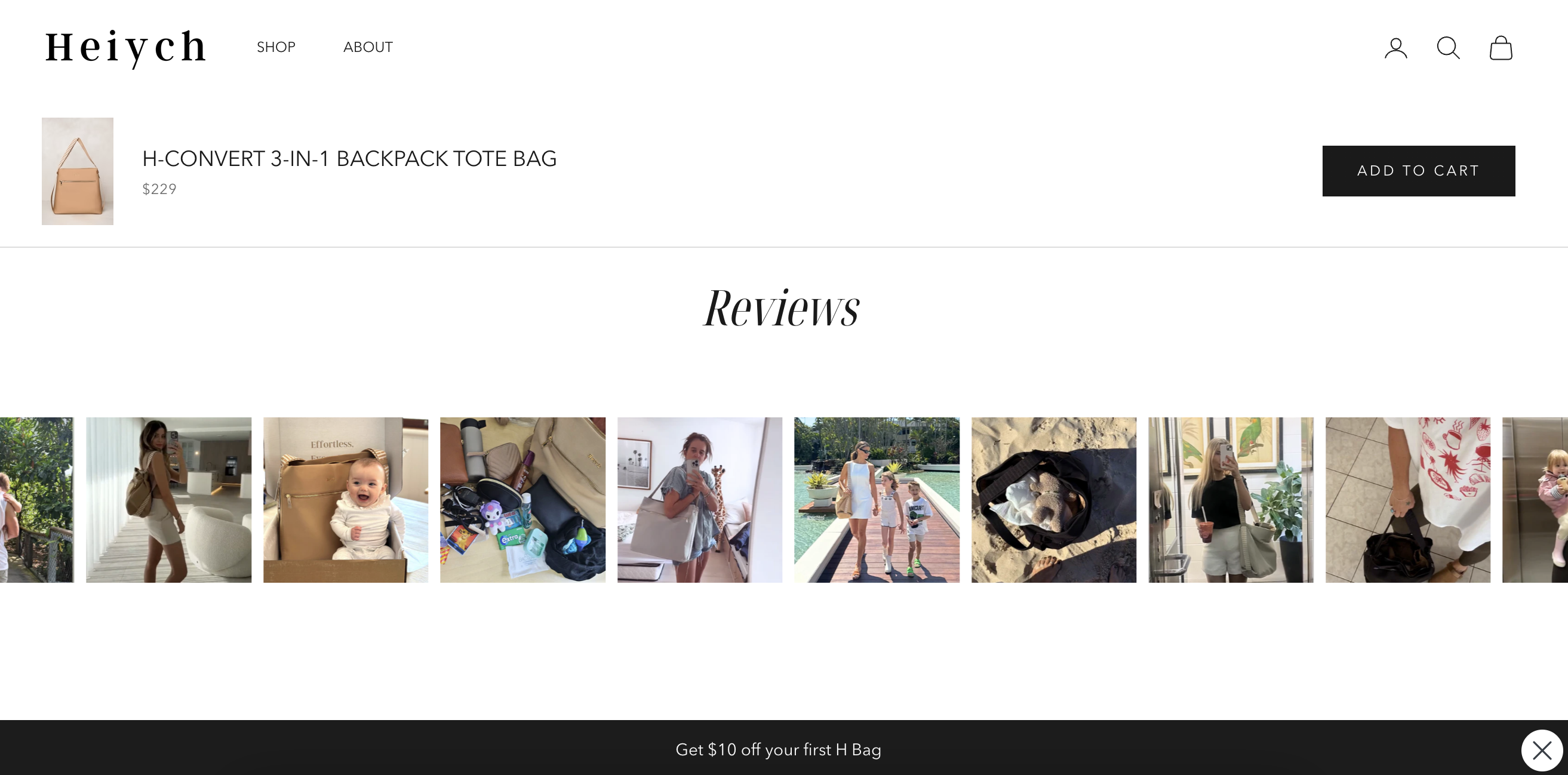Dismiss the $10 off promo banner

tap(1542, 750)
